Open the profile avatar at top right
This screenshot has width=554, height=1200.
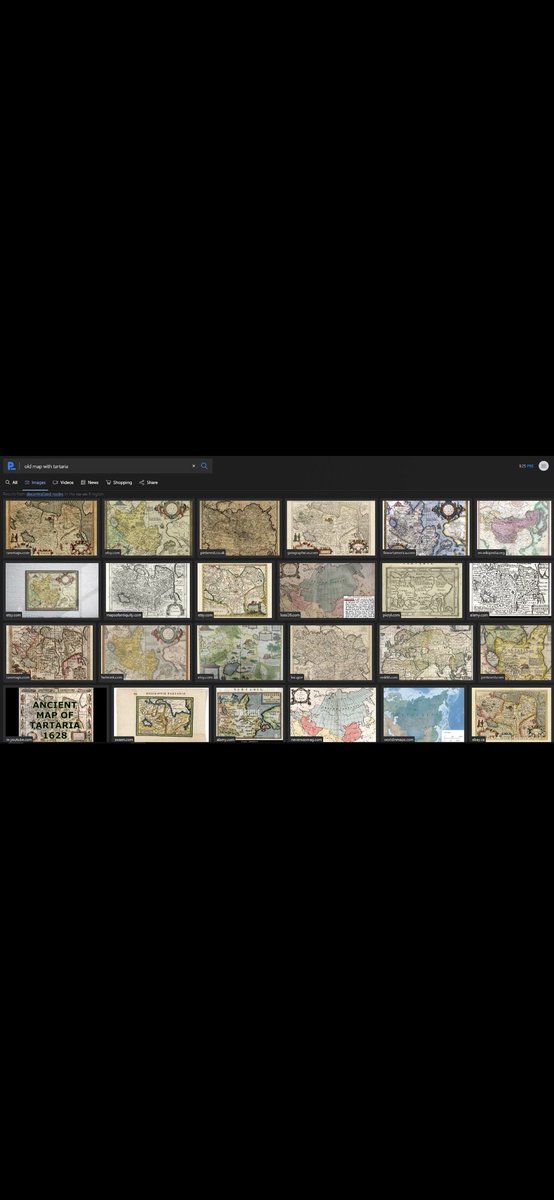[544, 466]
